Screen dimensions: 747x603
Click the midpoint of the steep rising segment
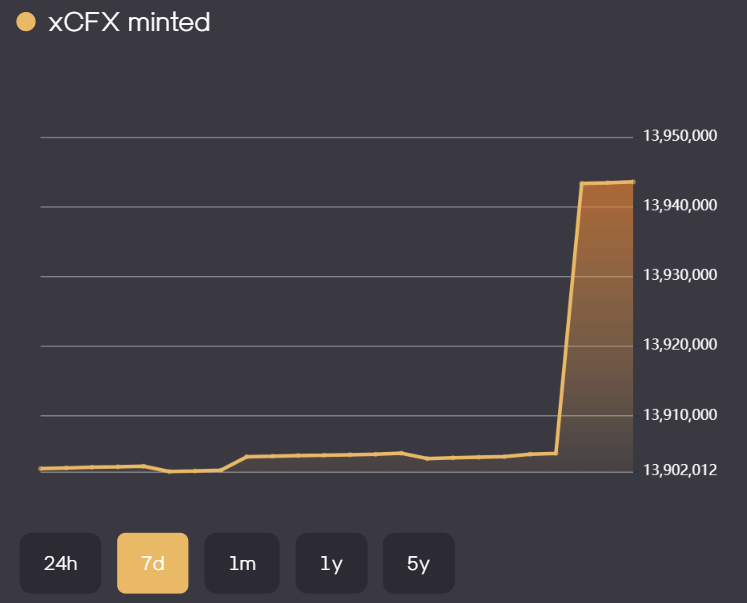pos(569,318)
